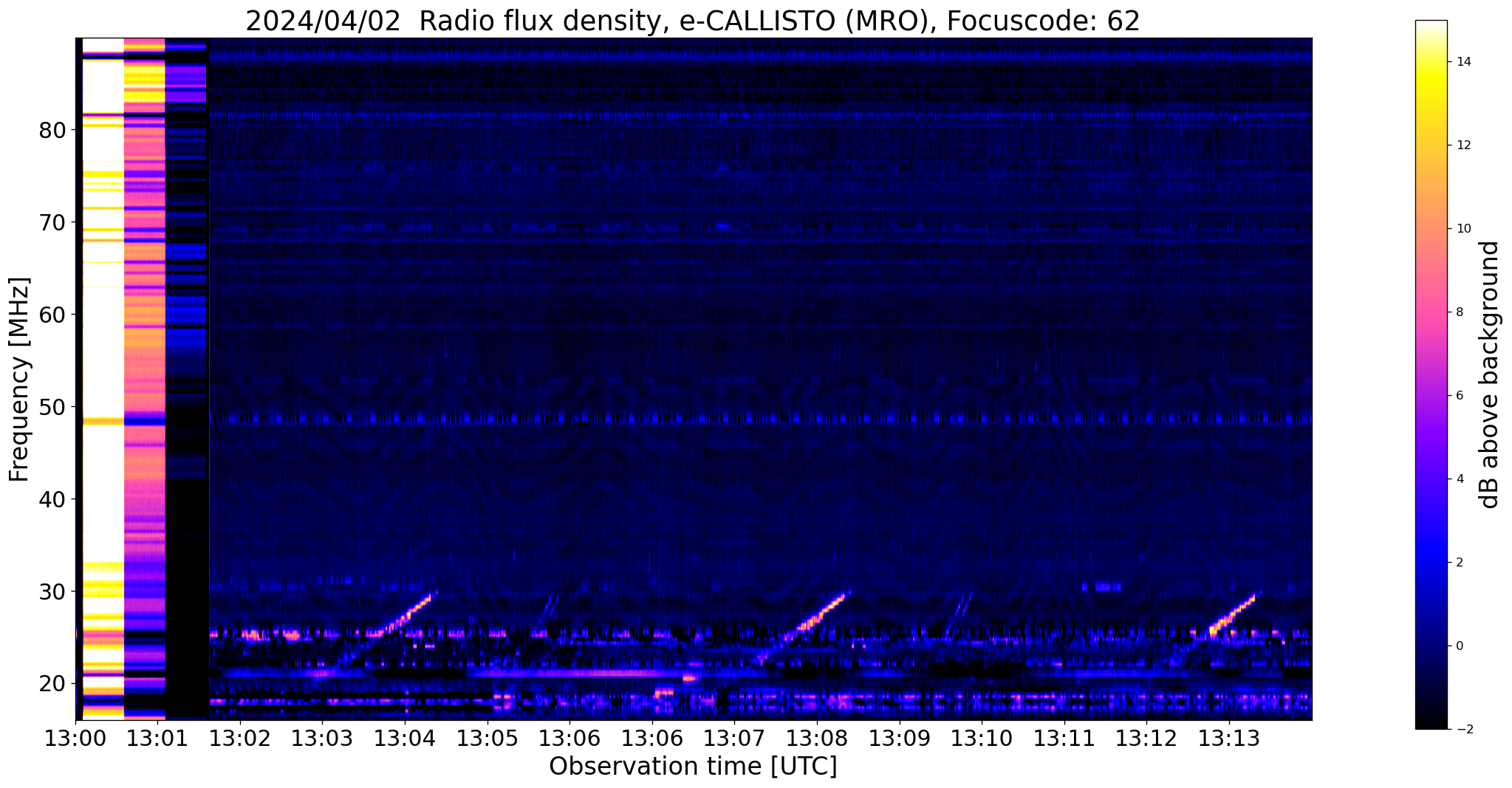This screenshot has width=1512, height=788.
Task: Click the 13:00 time tick label
Action: click(75, 739)
